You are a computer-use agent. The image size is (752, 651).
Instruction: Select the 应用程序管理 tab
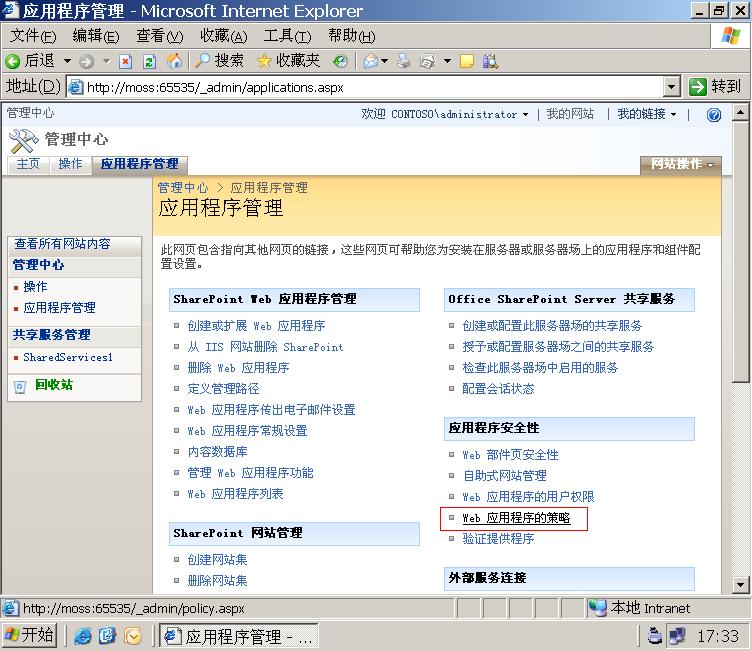[140, 164]
